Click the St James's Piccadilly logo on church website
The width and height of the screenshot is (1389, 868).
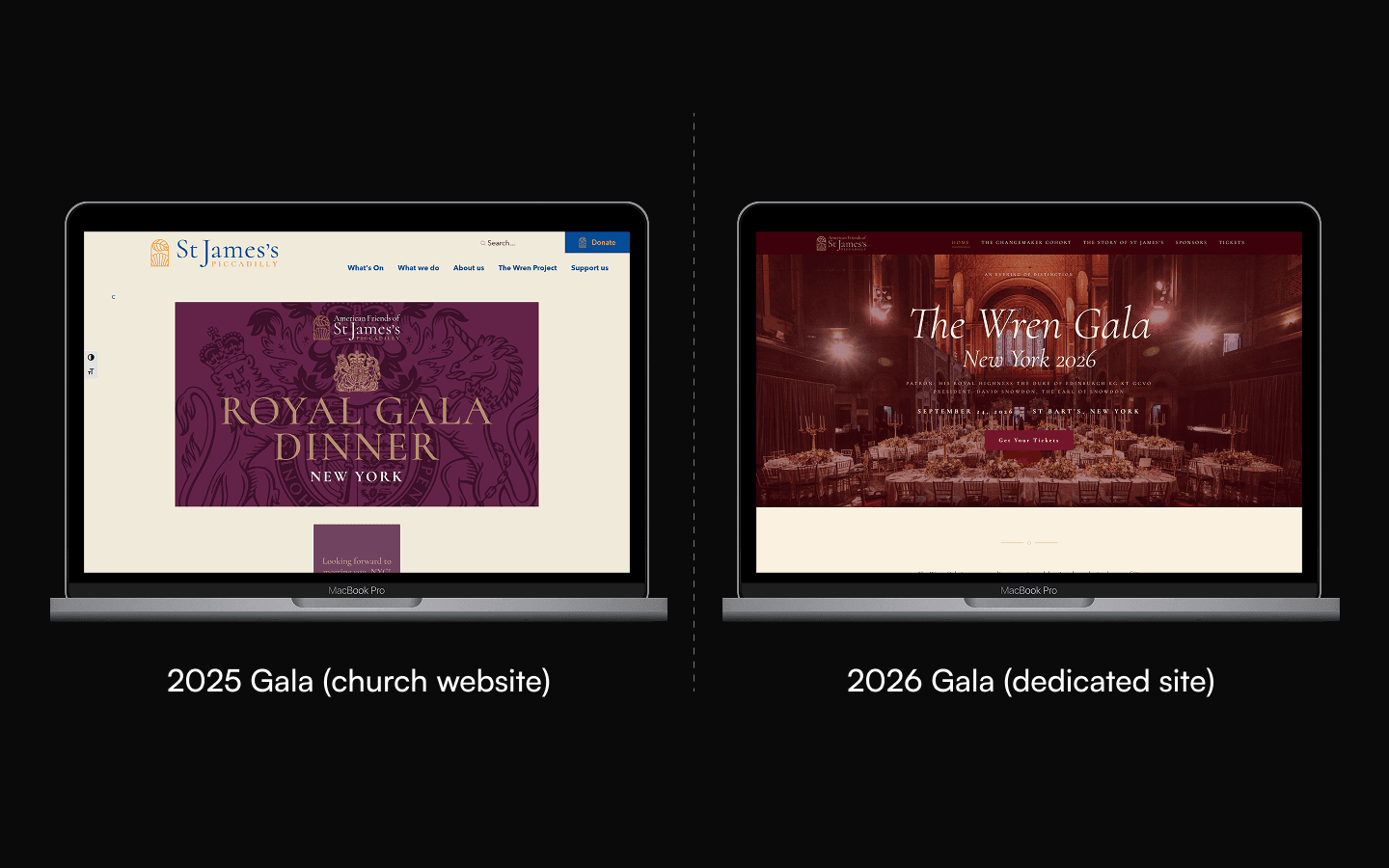tap(214, 253)
